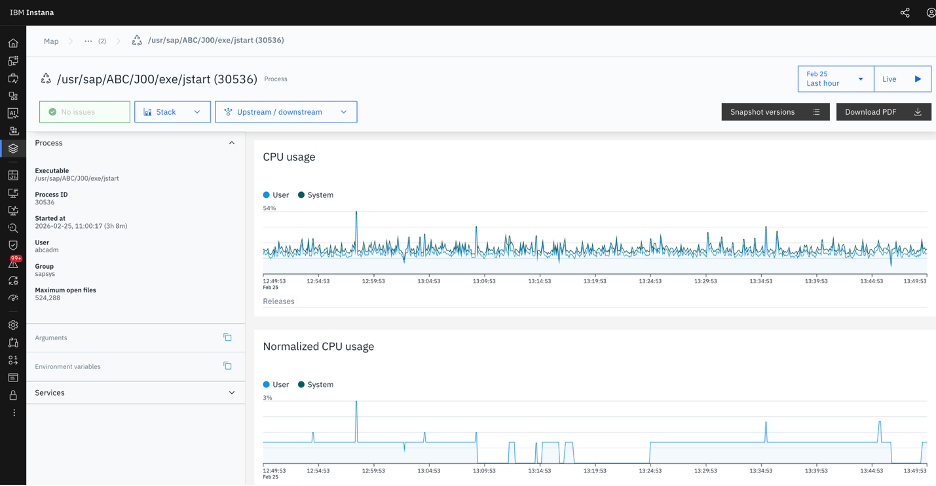Open the analytics magnifier icon in sidebar
The image size is (936, 486).
[x=13, y=228]
